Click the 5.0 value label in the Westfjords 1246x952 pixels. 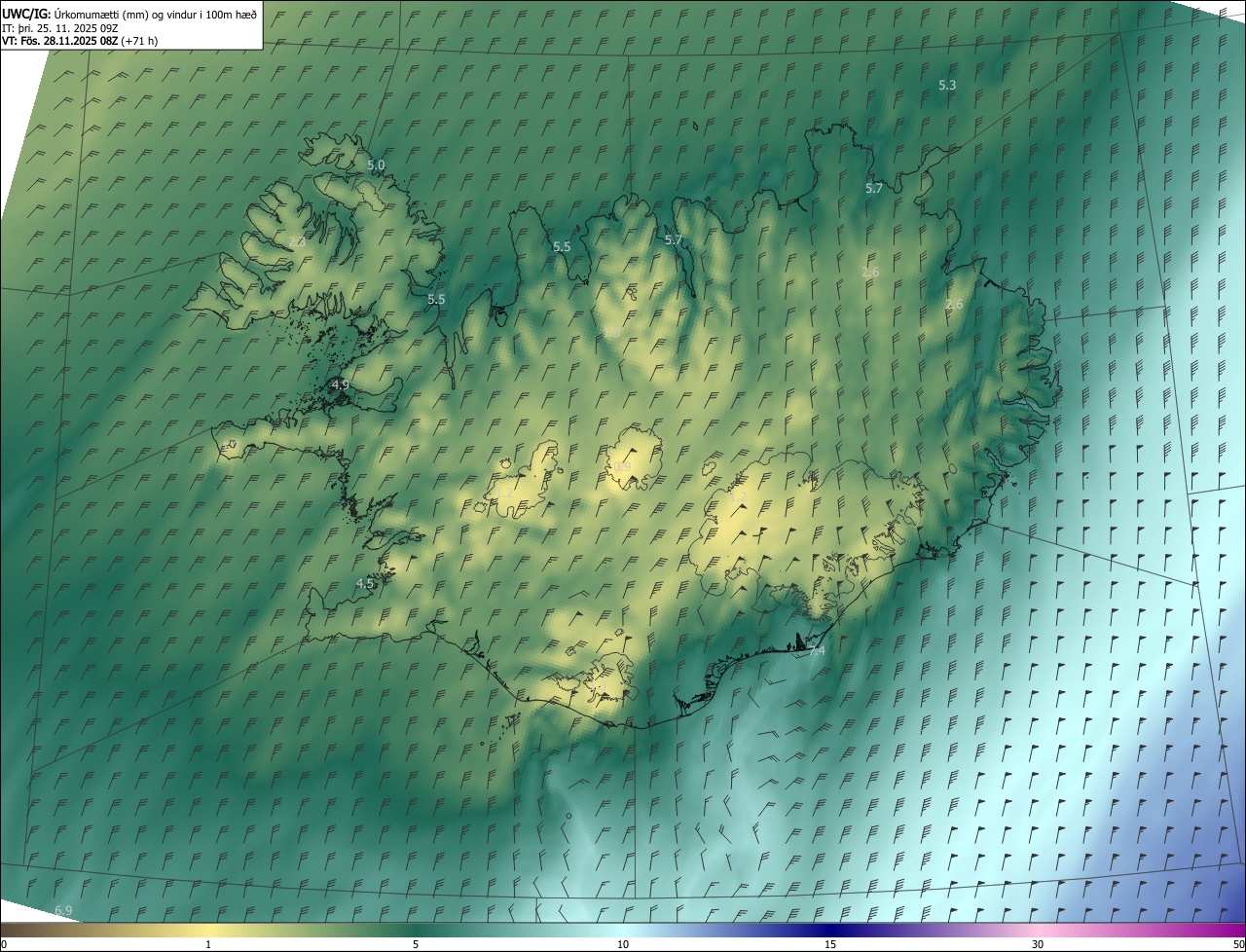[x=376, y=165]
